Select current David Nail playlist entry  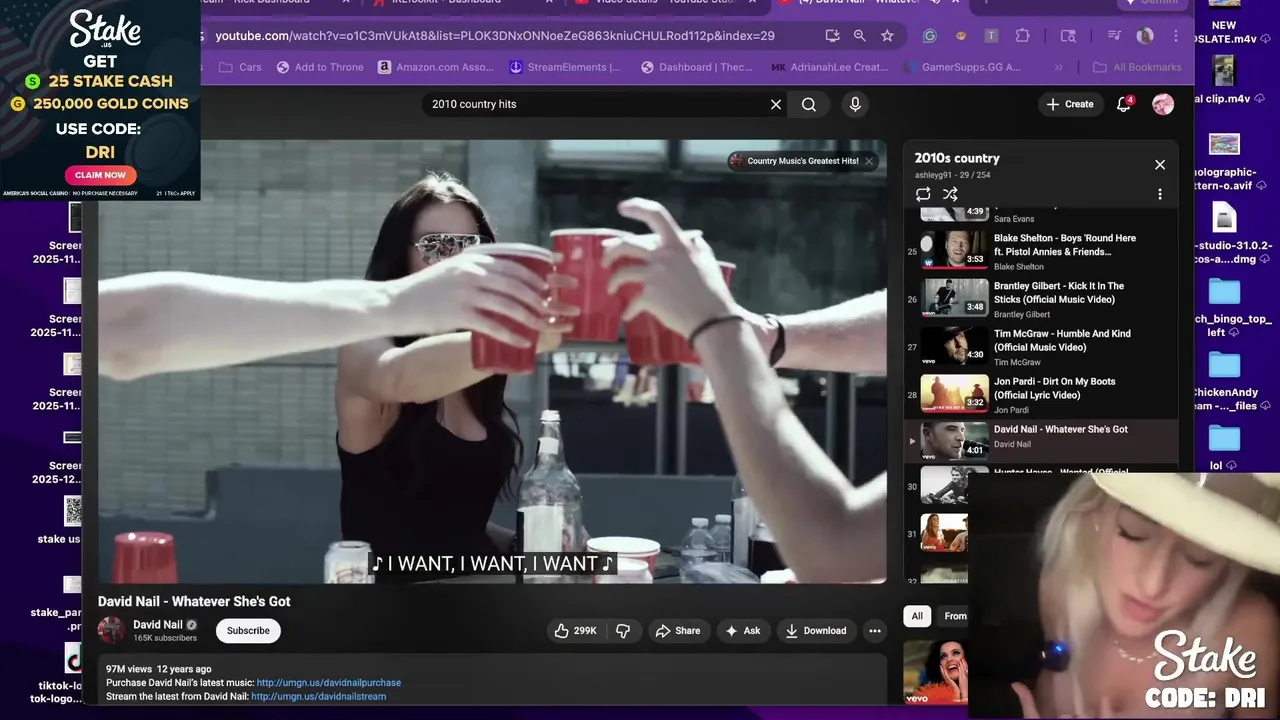[x=1040, y=441]
